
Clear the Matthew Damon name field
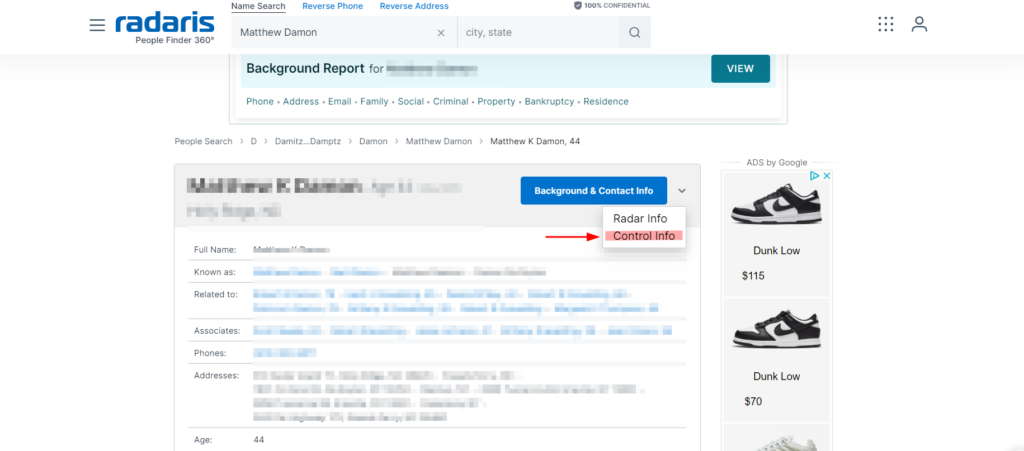click(x=441, y=33)
